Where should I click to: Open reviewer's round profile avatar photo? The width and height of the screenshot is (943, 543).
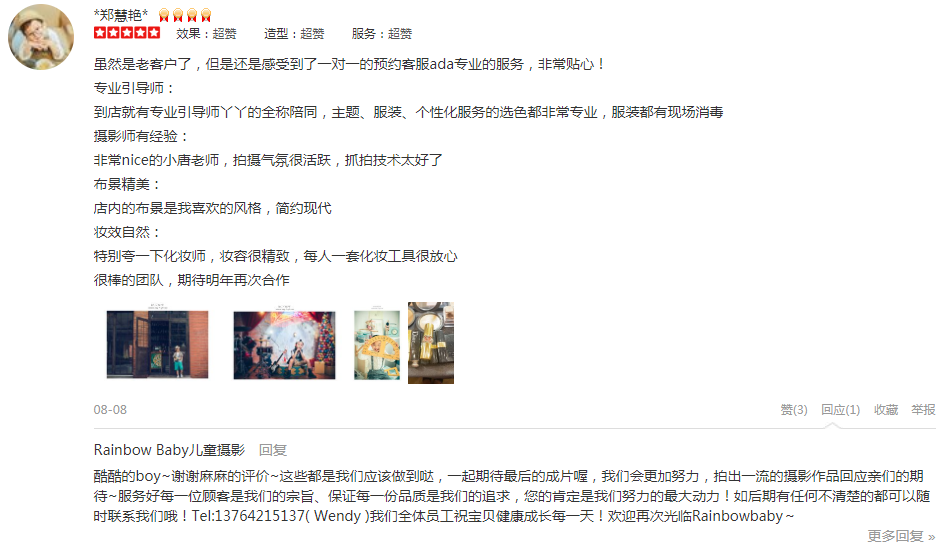(41, 37)
